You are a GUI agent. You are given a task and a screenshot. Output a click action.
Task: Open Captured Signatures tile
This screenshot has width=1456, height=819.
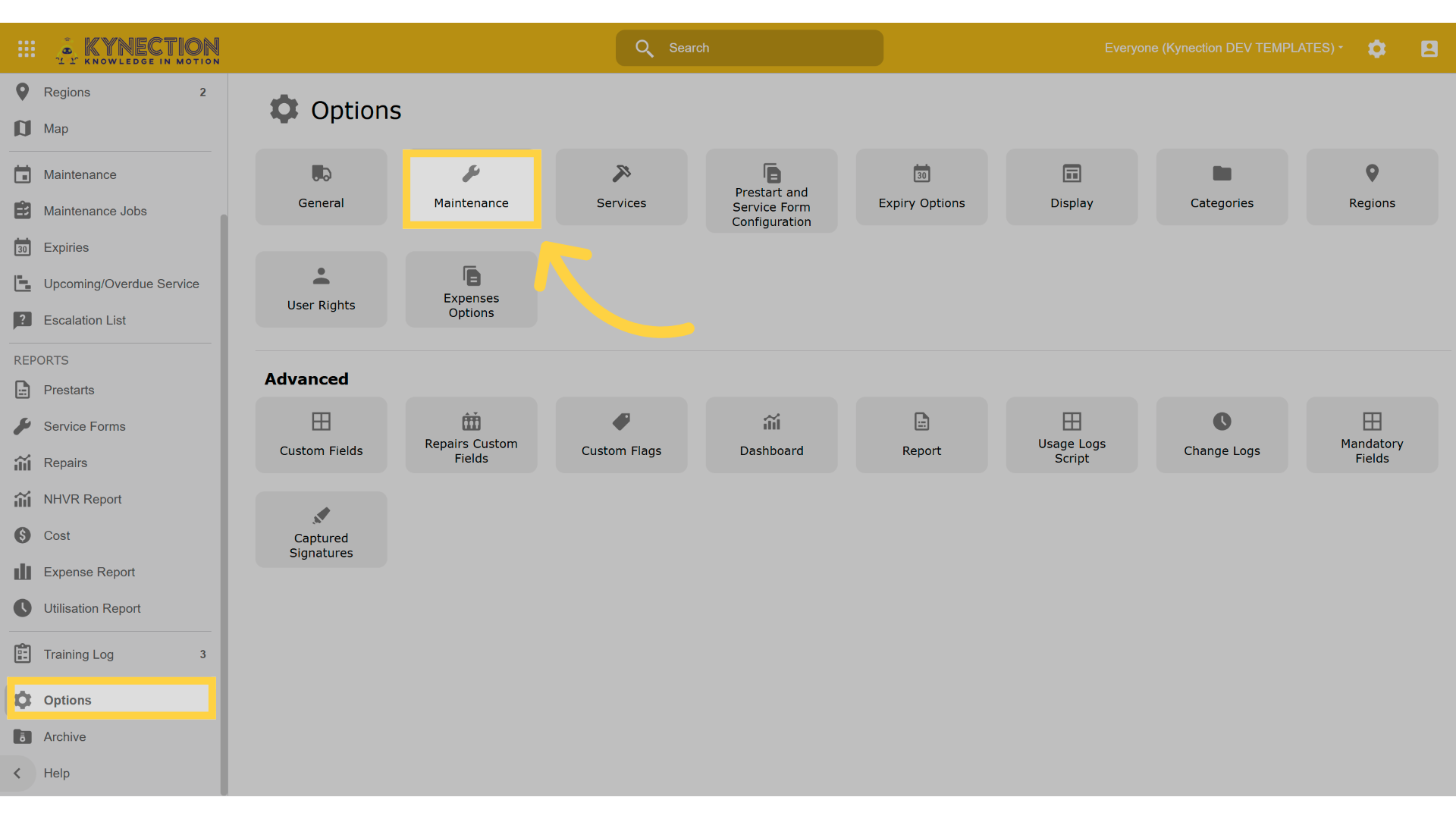[x=321, y=530]
